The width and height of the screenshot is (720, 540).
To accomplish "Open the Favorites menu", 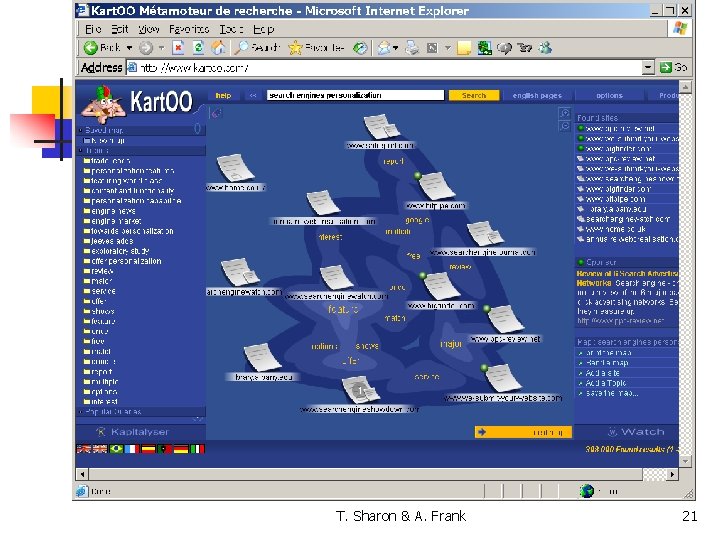I will click(x=189, y=29).
